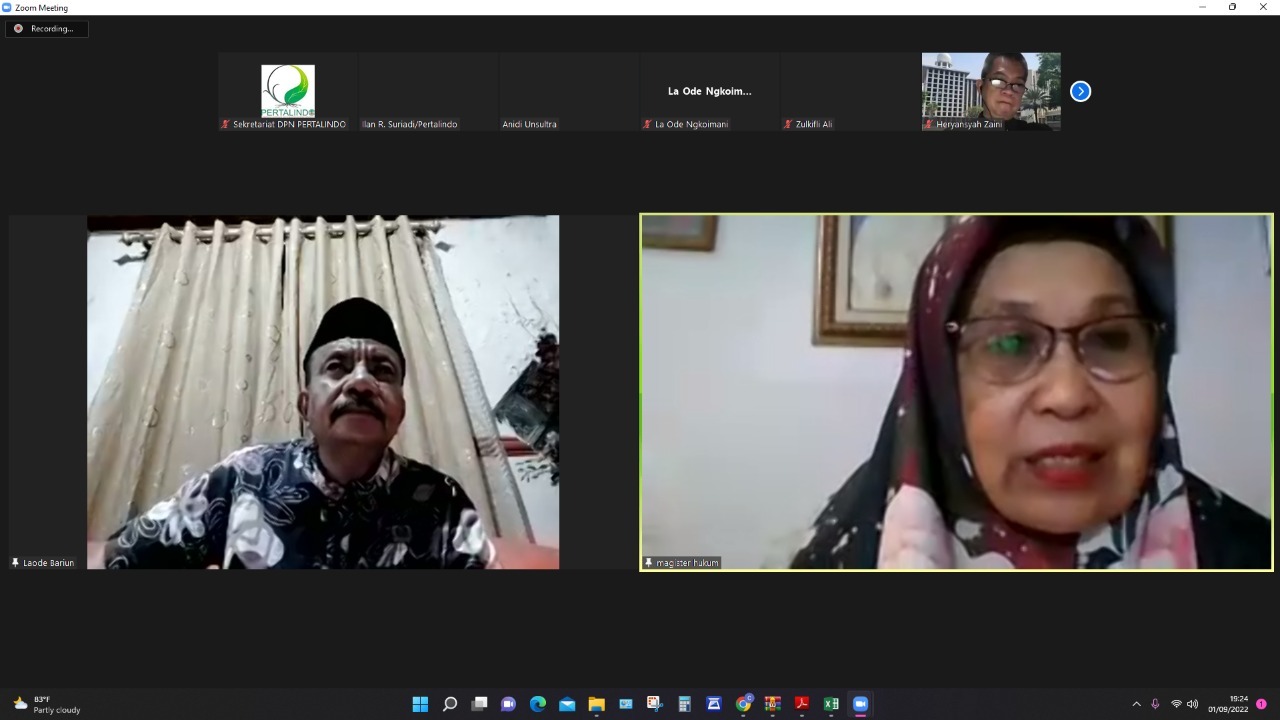Open the Windows Start menu

(x=420, y=704)
